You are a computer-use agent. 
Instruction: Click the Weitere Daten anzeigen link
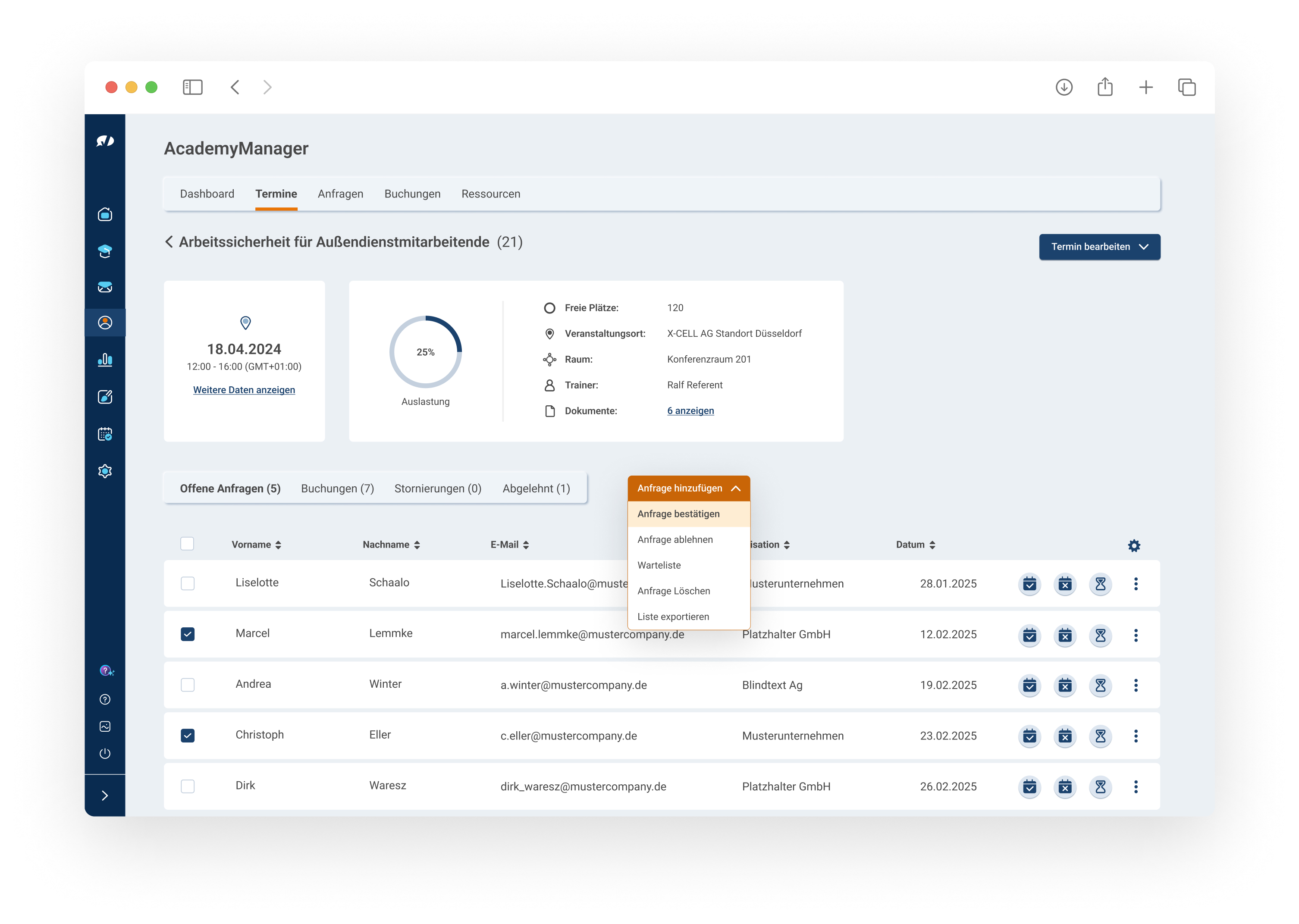pyautogui.click(x=244, y=390)
